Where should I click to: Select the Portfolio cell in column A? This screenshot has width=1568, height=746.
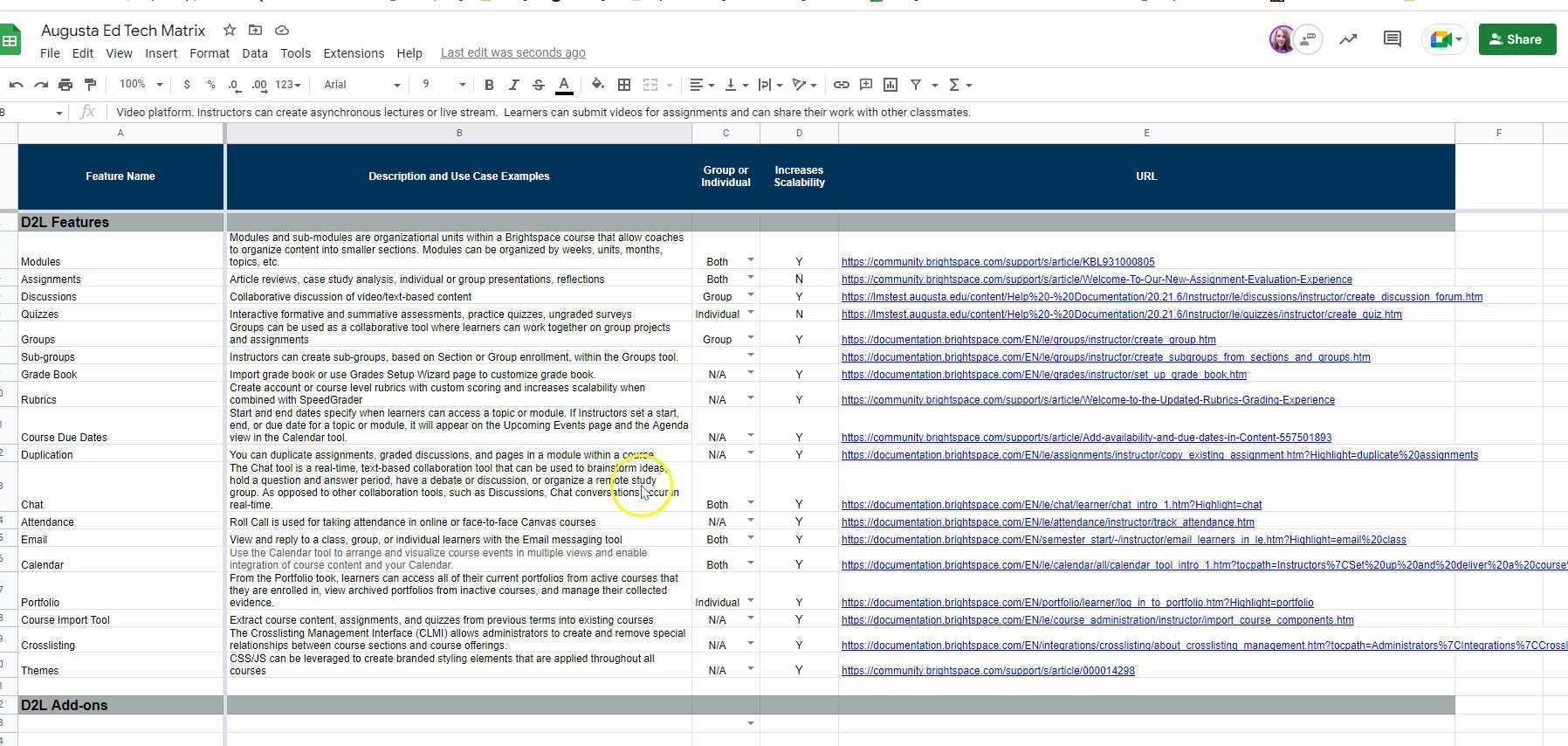point(120,602)
